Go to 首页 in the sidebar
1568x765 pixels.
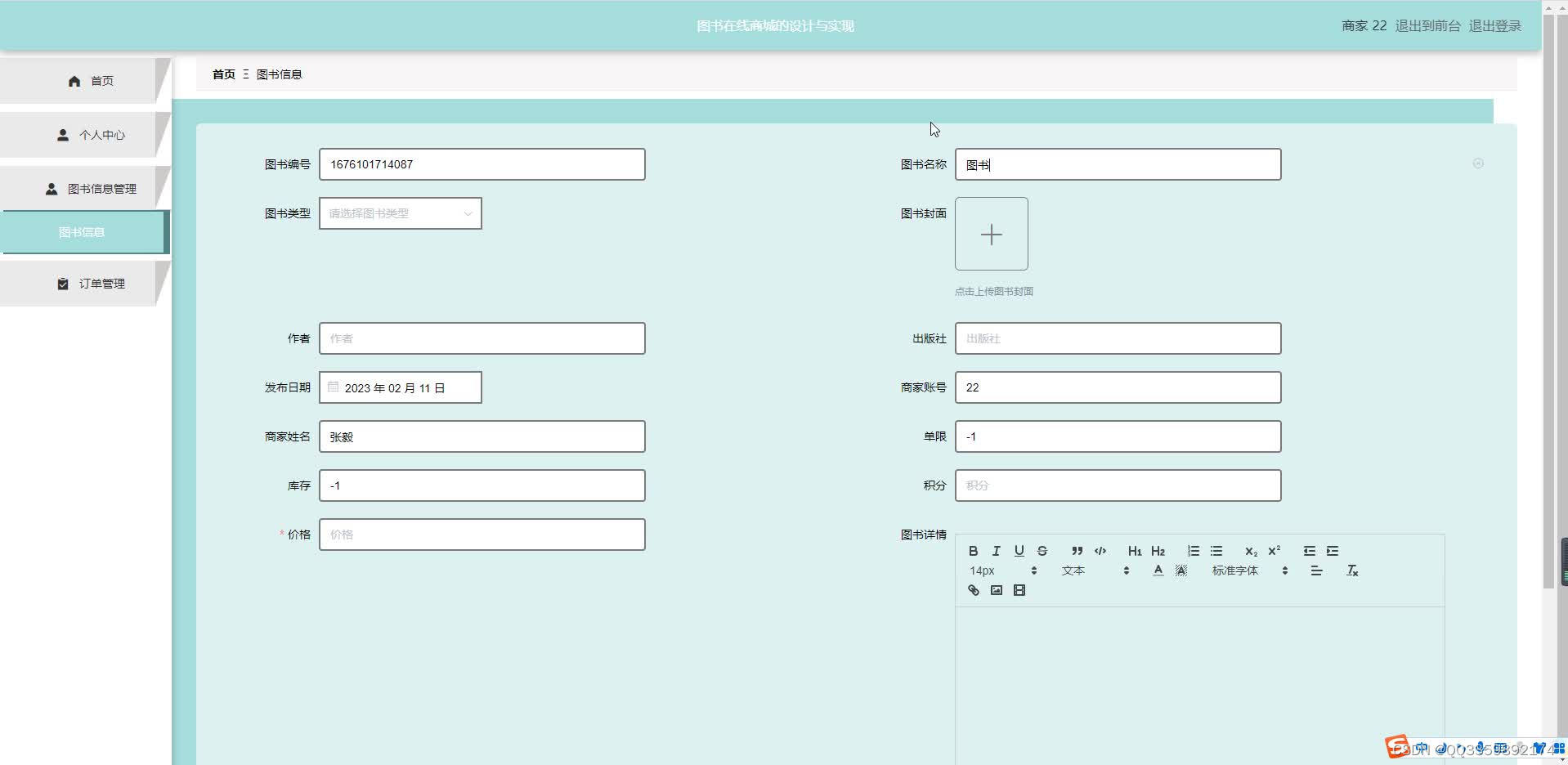point(85,81)
